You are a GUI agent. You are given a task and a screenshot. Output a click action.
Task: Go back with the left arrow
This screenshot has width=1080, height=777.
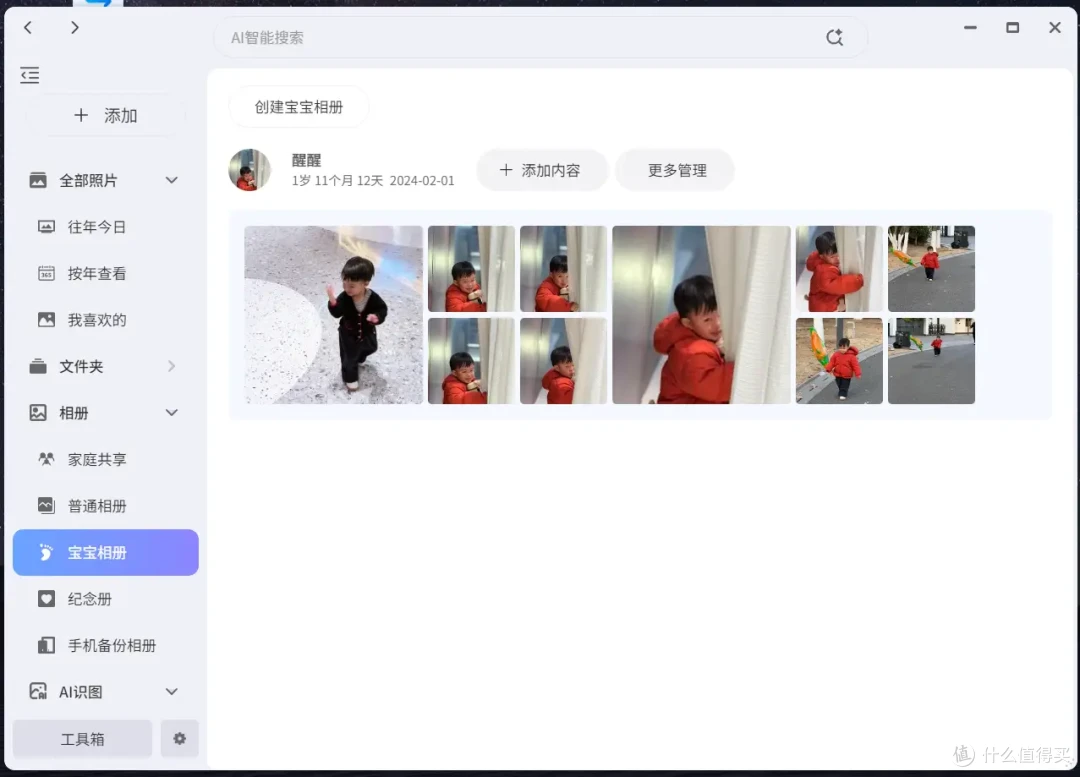click(x=28, y=28)
